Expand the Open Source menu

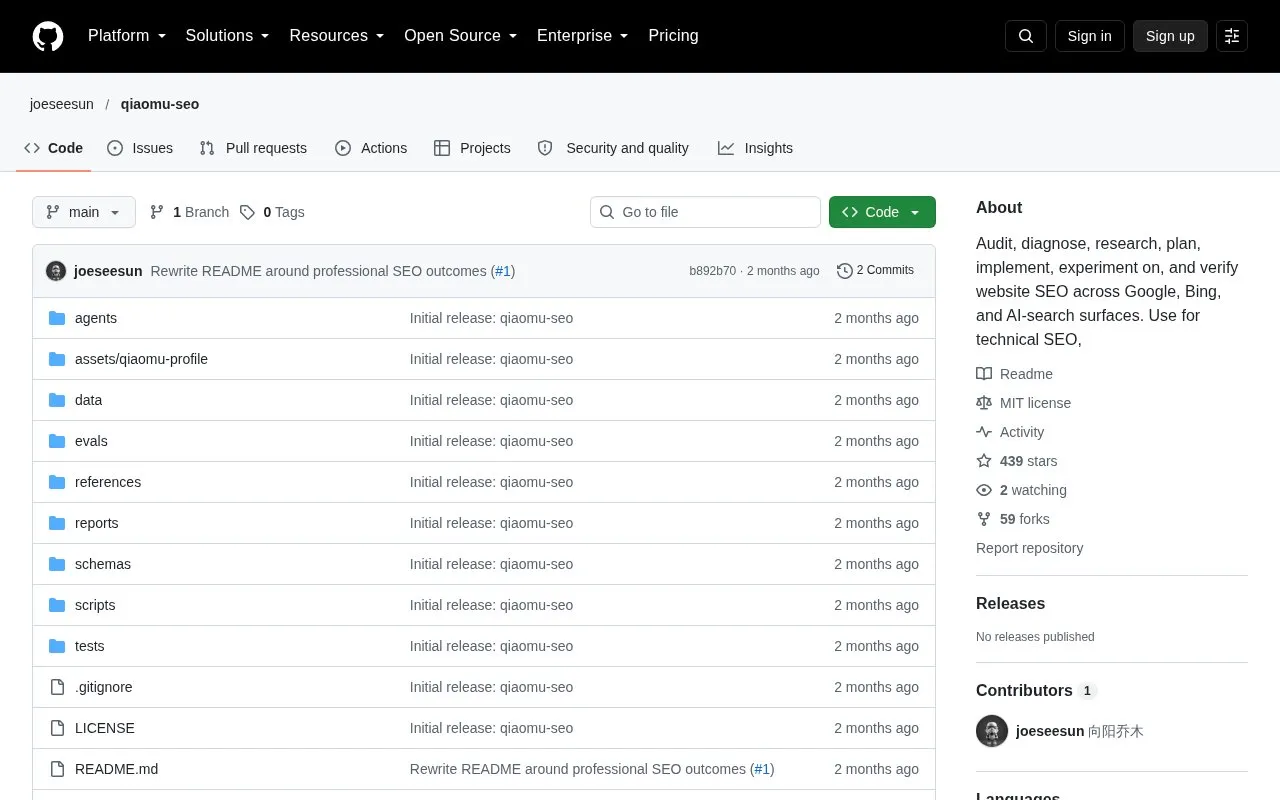click(461, 36)
